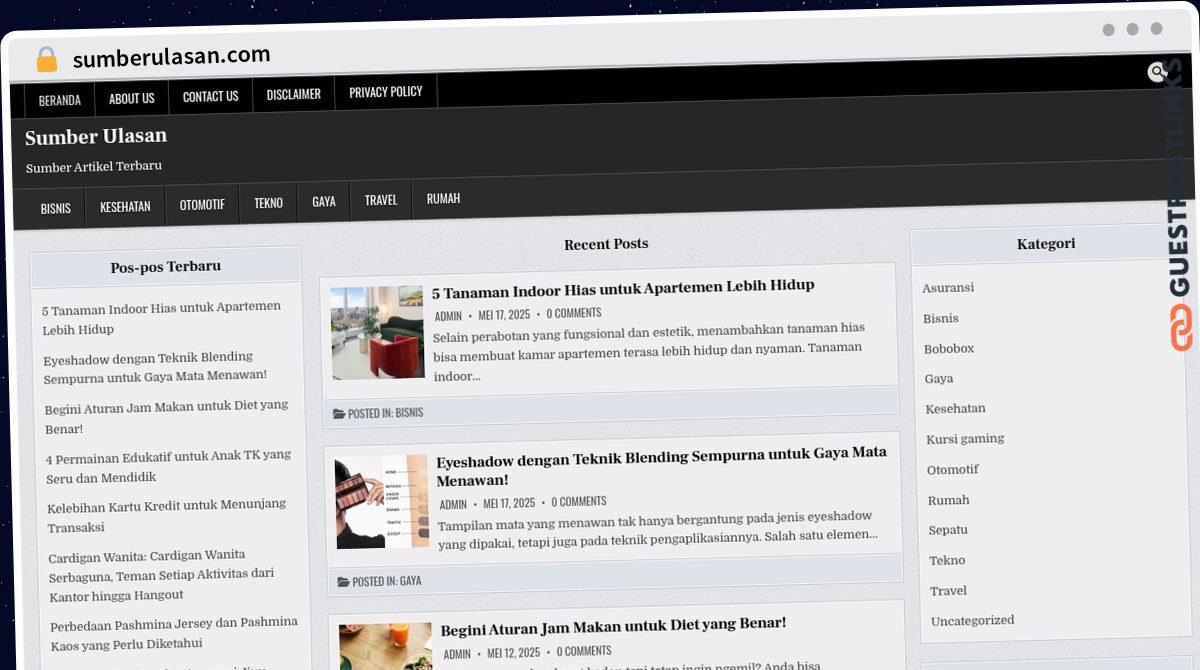Select the Kesehatan category tab
This screenshot has height=670, width=1200.
coord(125,206)
